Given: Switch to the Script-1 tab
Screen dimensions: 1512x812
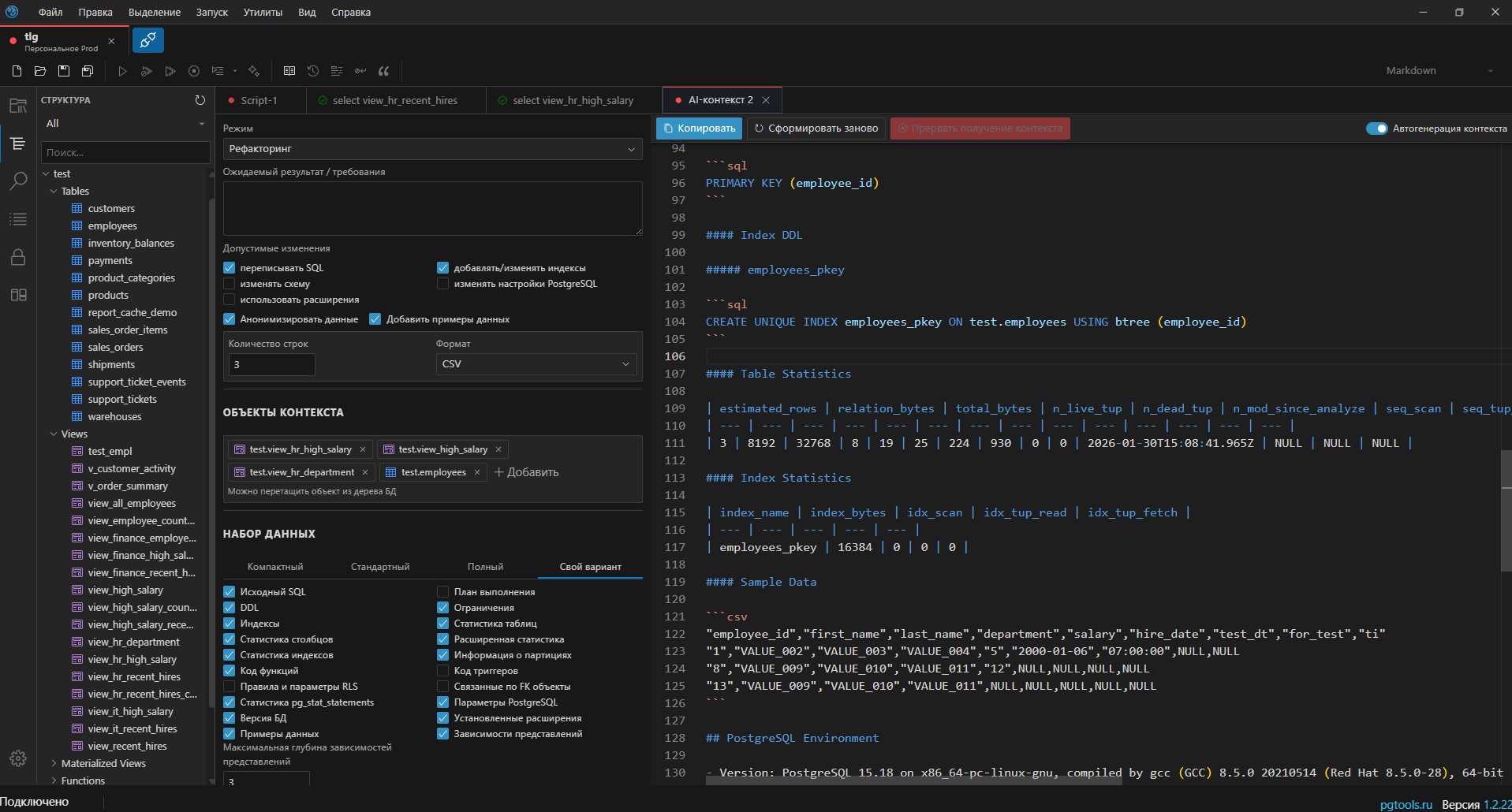Looking at the screenshot, I should click(259, 101).
